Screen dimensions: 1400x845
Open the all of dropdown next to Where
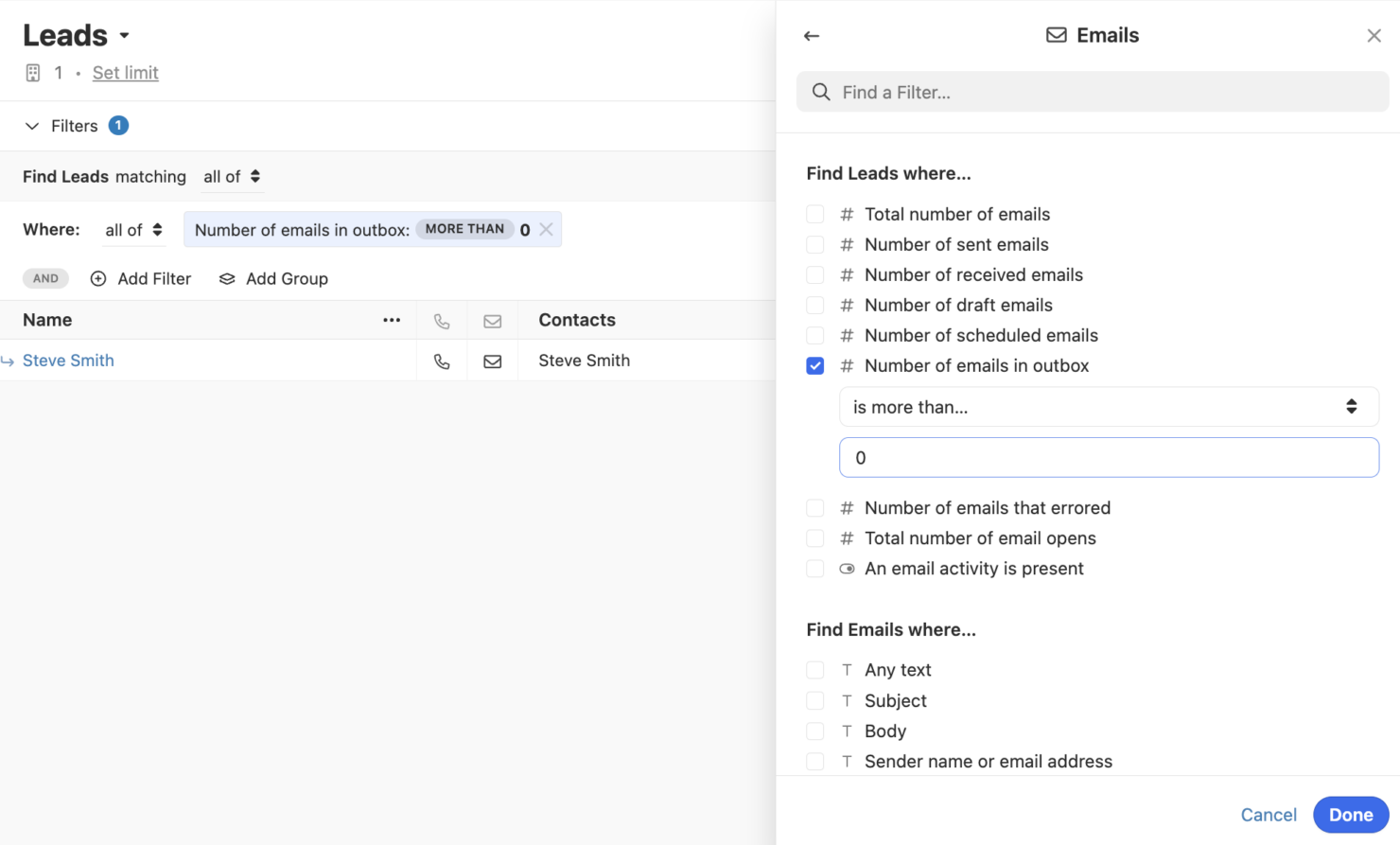tap(132, 229)
